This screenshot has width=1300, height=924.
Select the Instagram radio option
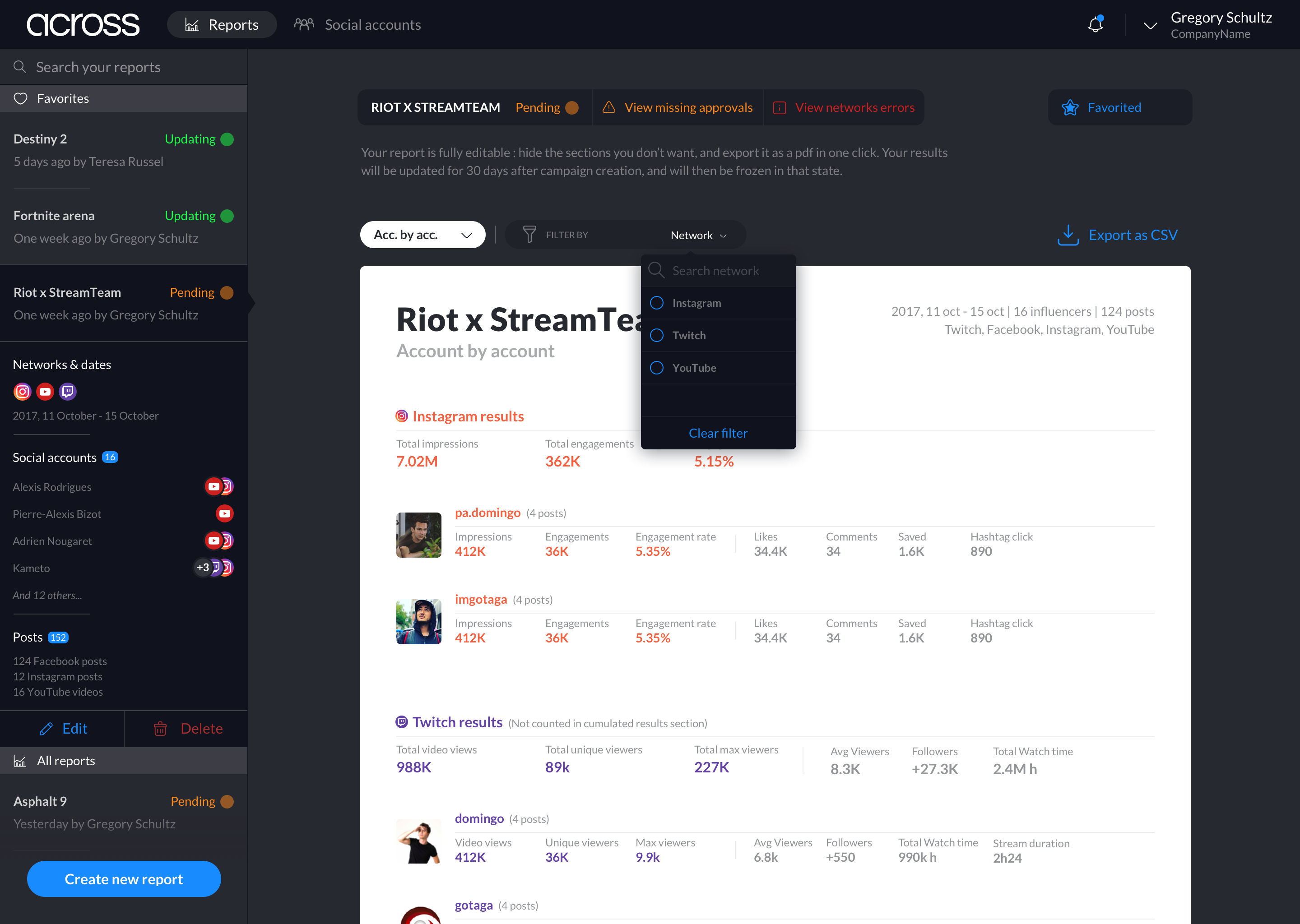pyautogui.click(x=657, y=303)
